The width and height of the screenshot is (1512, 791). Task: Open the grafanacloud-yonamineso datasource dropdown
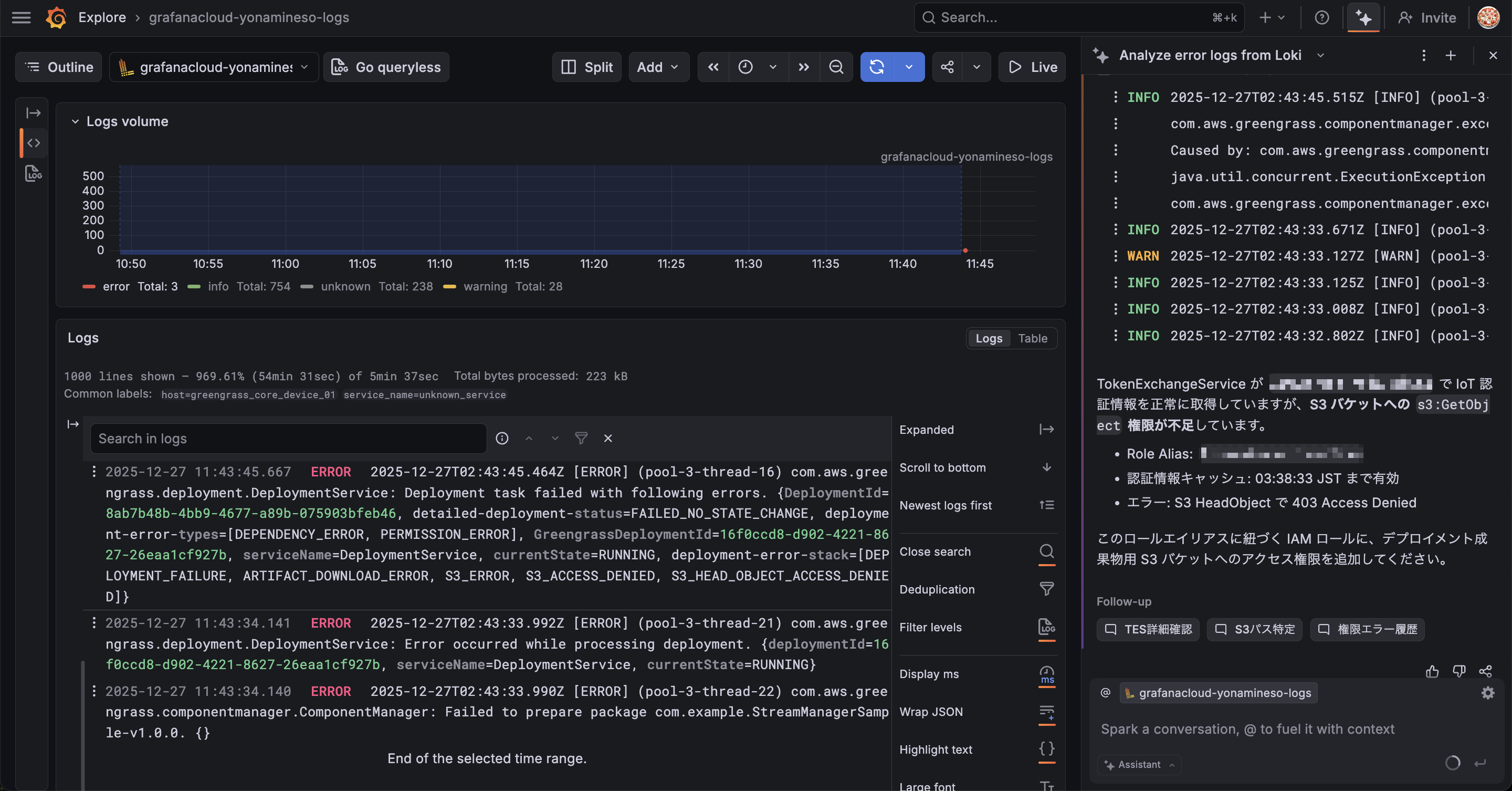click(214, 67)
